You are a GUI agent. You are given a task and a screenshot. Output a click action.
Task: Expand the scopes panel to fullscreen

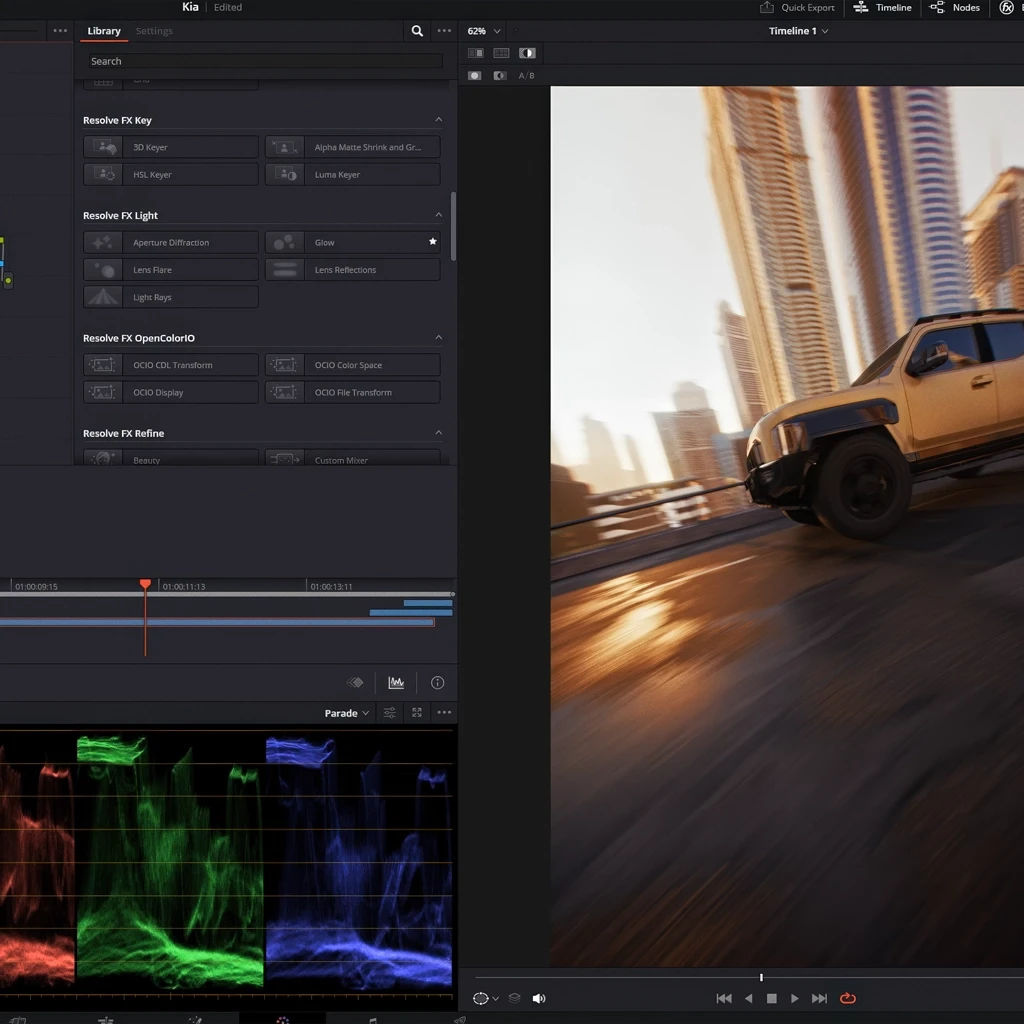pos(417,713)
